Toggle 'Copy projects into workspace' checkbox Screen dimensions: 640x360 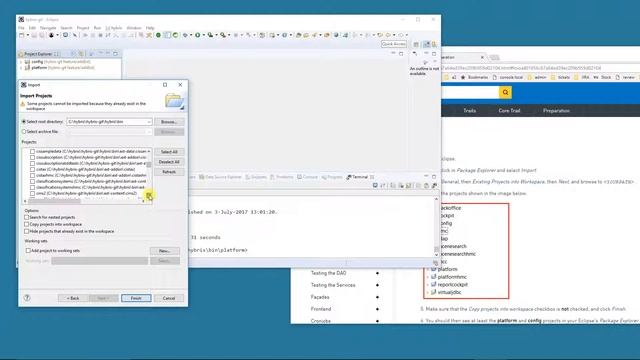[27, 224]
